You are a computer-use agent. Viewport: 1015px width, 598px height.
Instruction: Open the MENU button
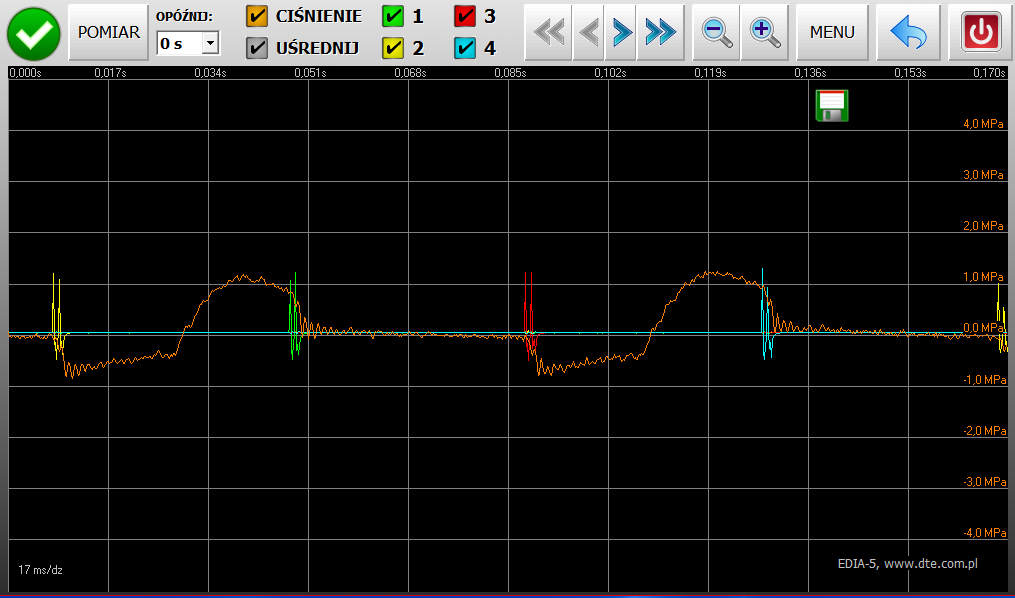(832, 32)
